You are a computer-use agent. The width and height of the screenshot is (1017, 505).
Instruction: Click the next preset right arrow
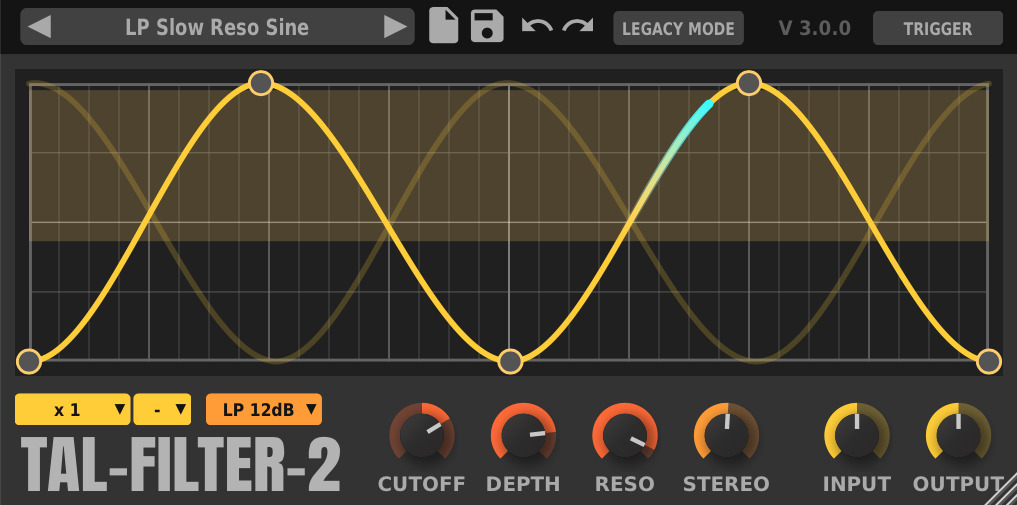point(395,27)
